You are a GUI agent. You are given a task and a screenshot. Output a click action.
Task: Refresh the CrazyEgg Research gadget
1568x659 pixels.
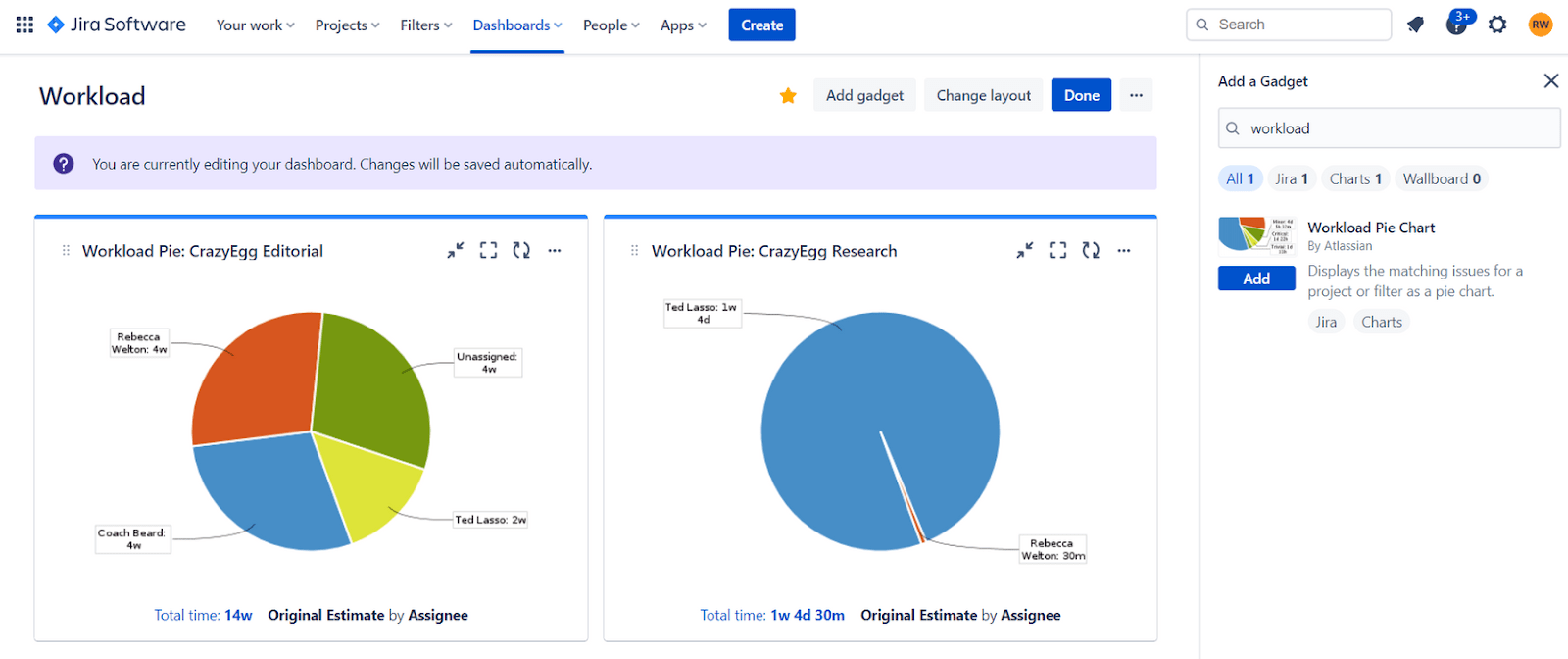click(1091, 251)
